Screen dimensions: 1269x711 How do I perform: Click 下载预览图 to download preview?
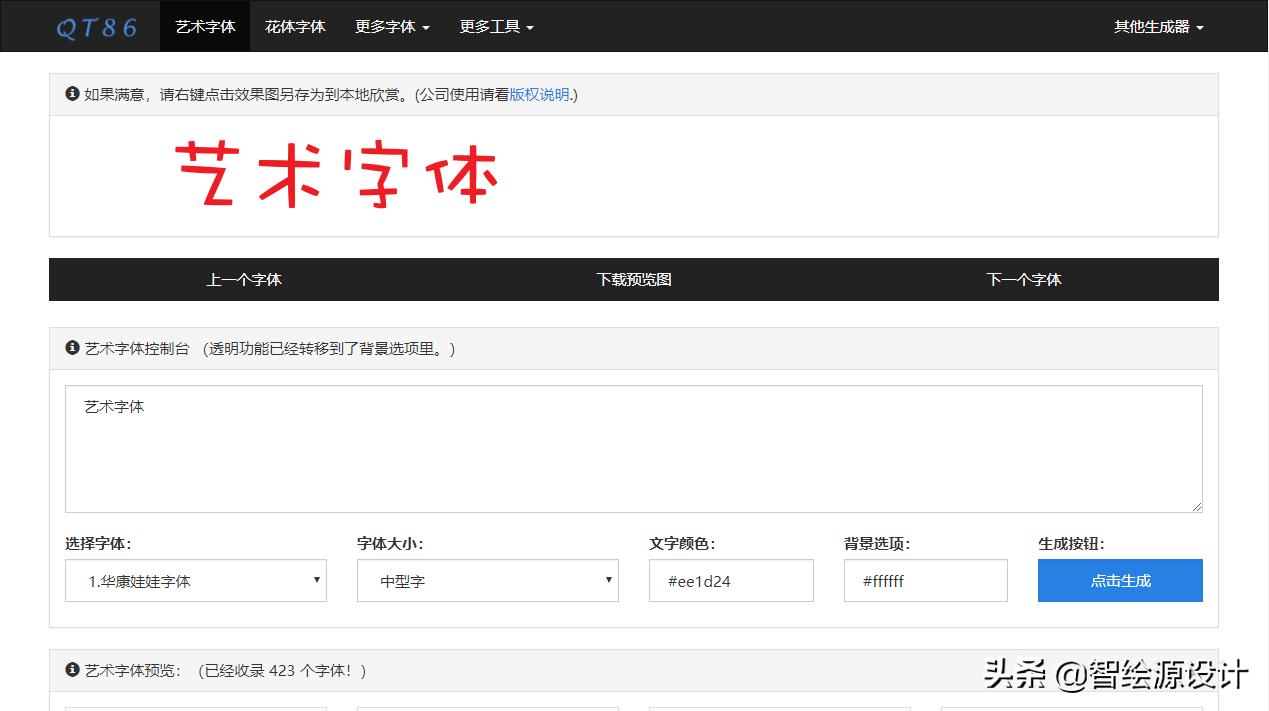[632, 280]
